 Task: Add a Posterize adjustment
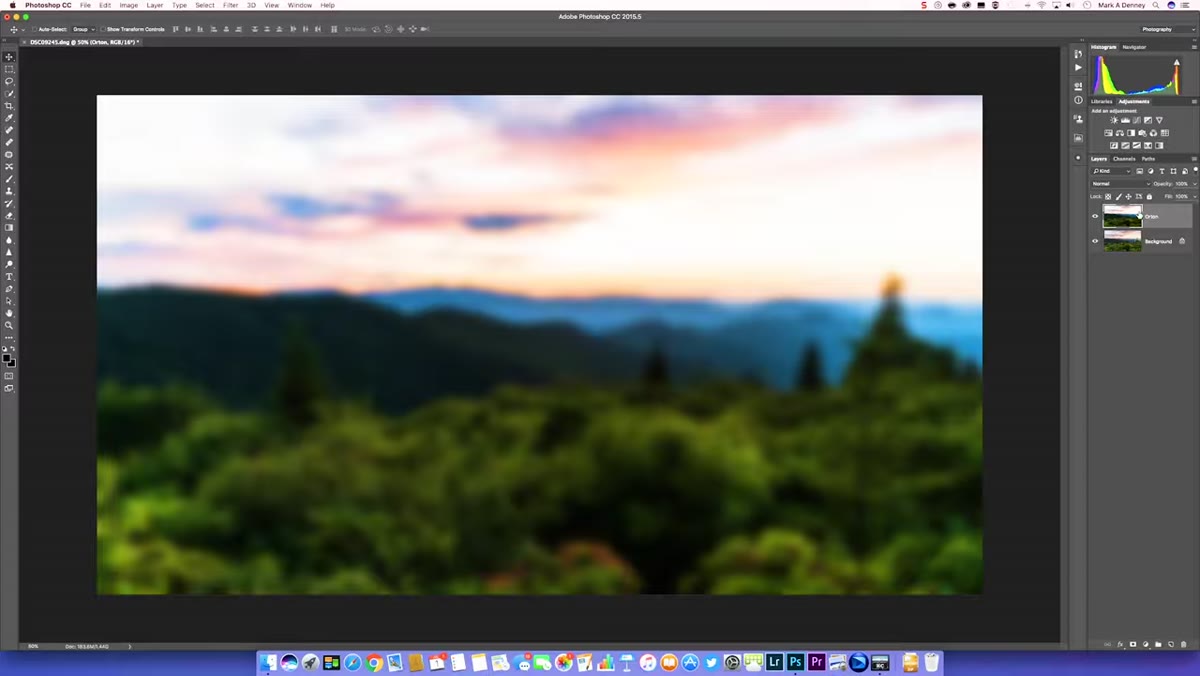click(1125, 145)
